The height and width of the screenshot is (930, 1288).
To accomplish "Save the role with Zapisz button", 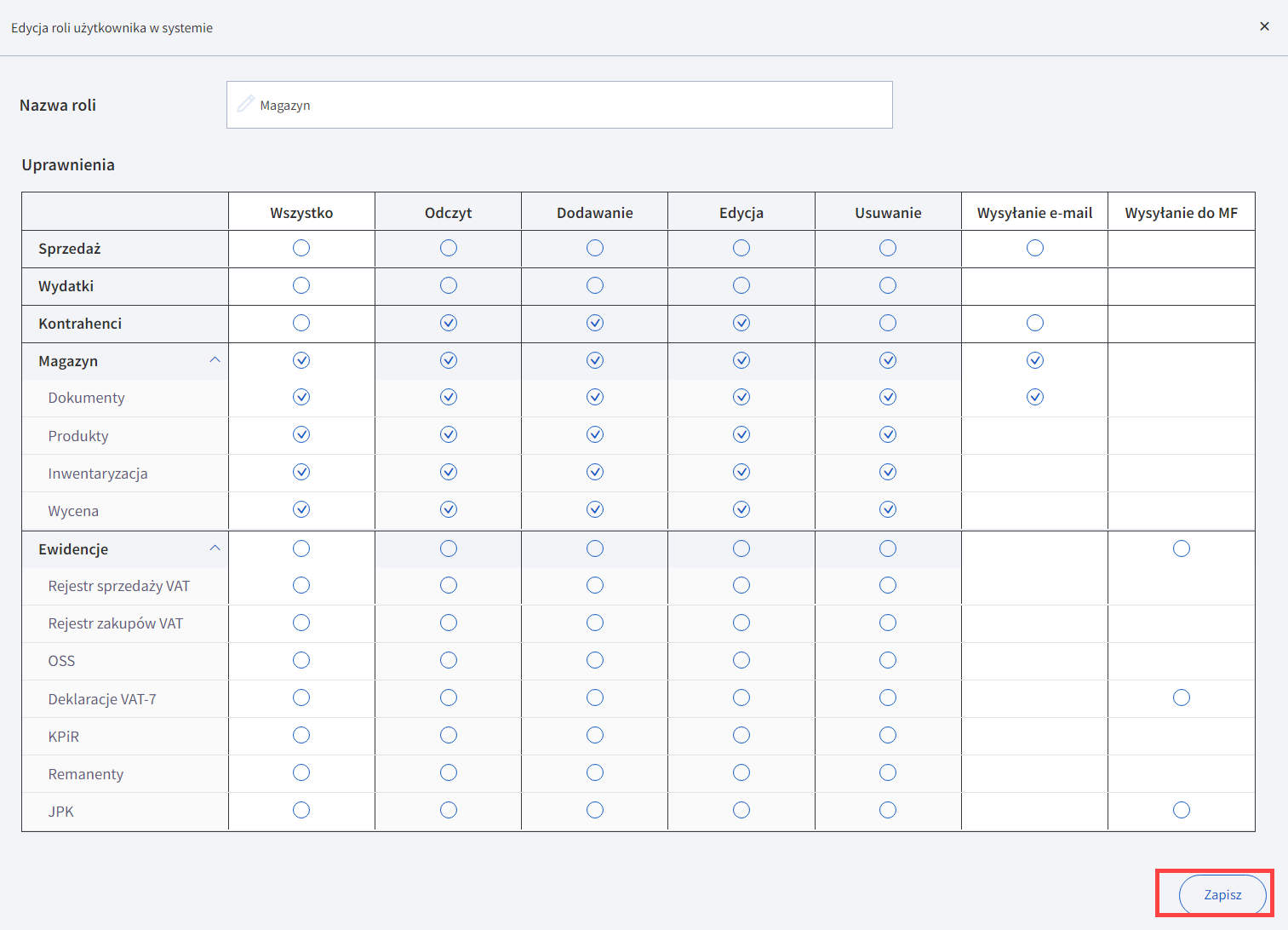I will [1222, 894].
